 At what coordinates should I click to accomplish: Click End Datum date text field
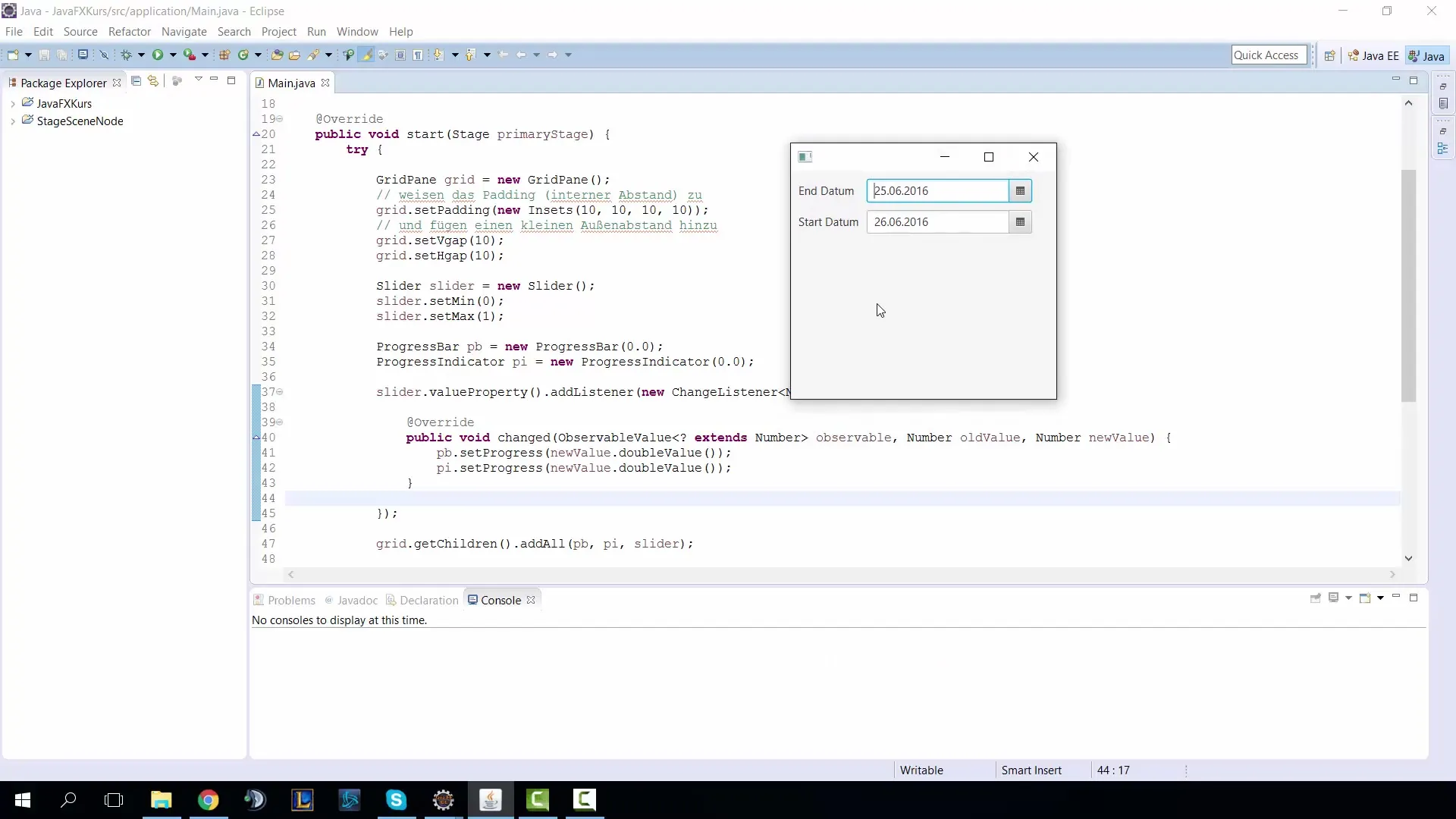[937, 191]
